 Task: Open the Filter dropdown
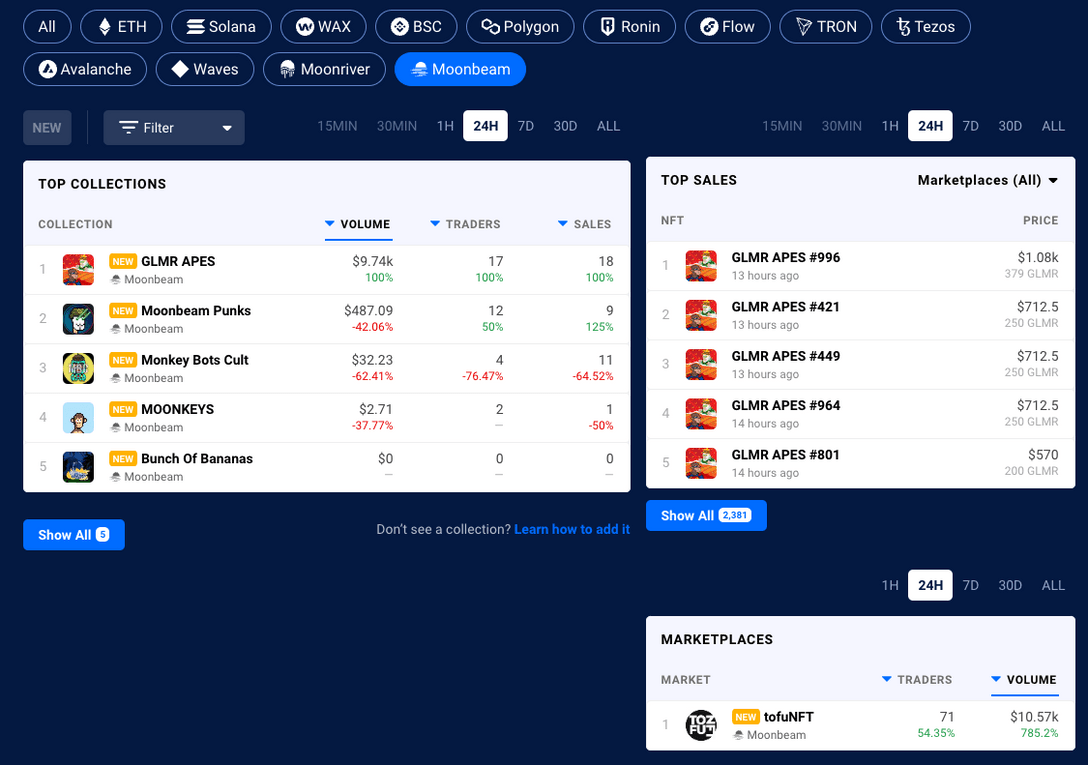click(174, 128)
